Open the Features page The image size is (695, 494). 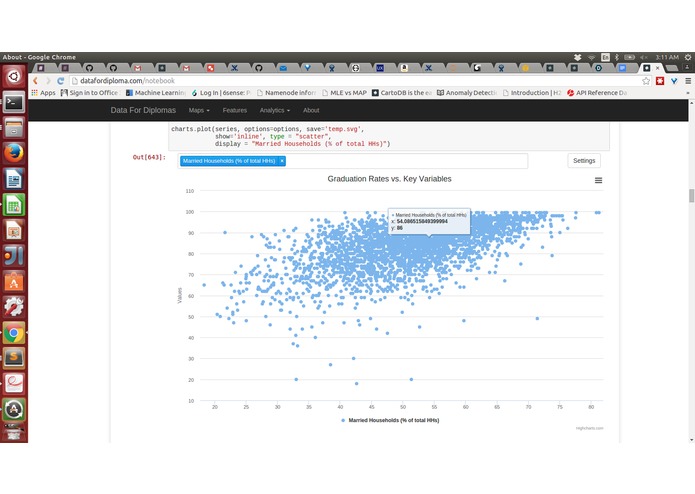[x=234, y=110]
